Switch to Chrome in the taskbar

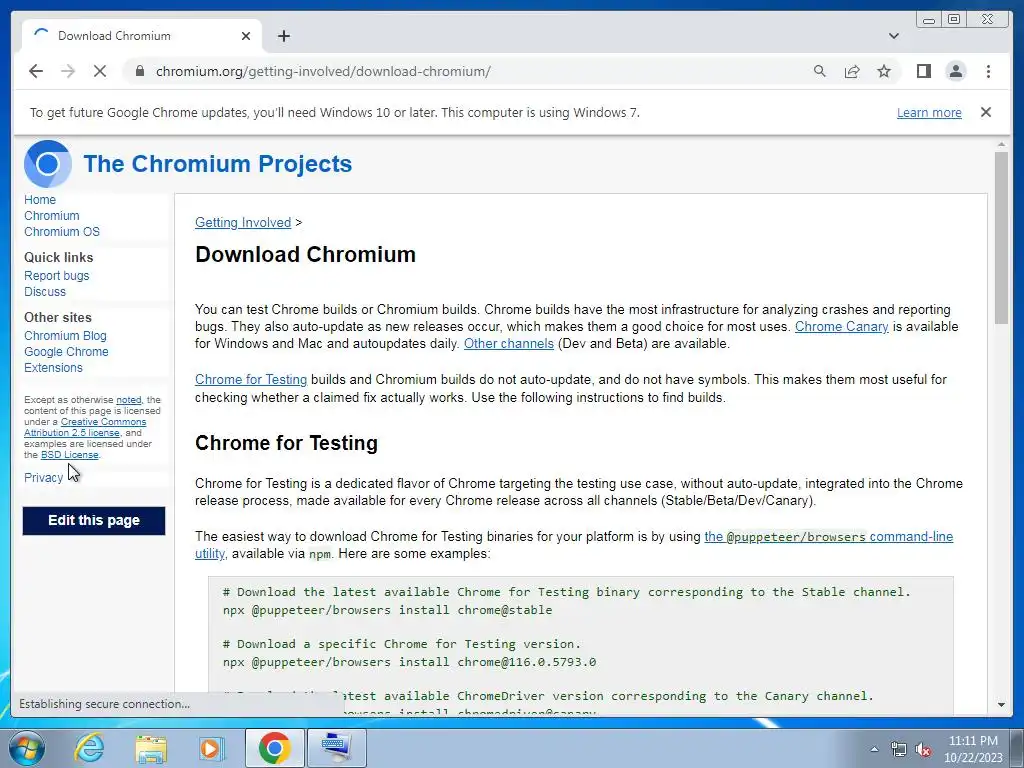pyautogui.click(x=274, y=748)
